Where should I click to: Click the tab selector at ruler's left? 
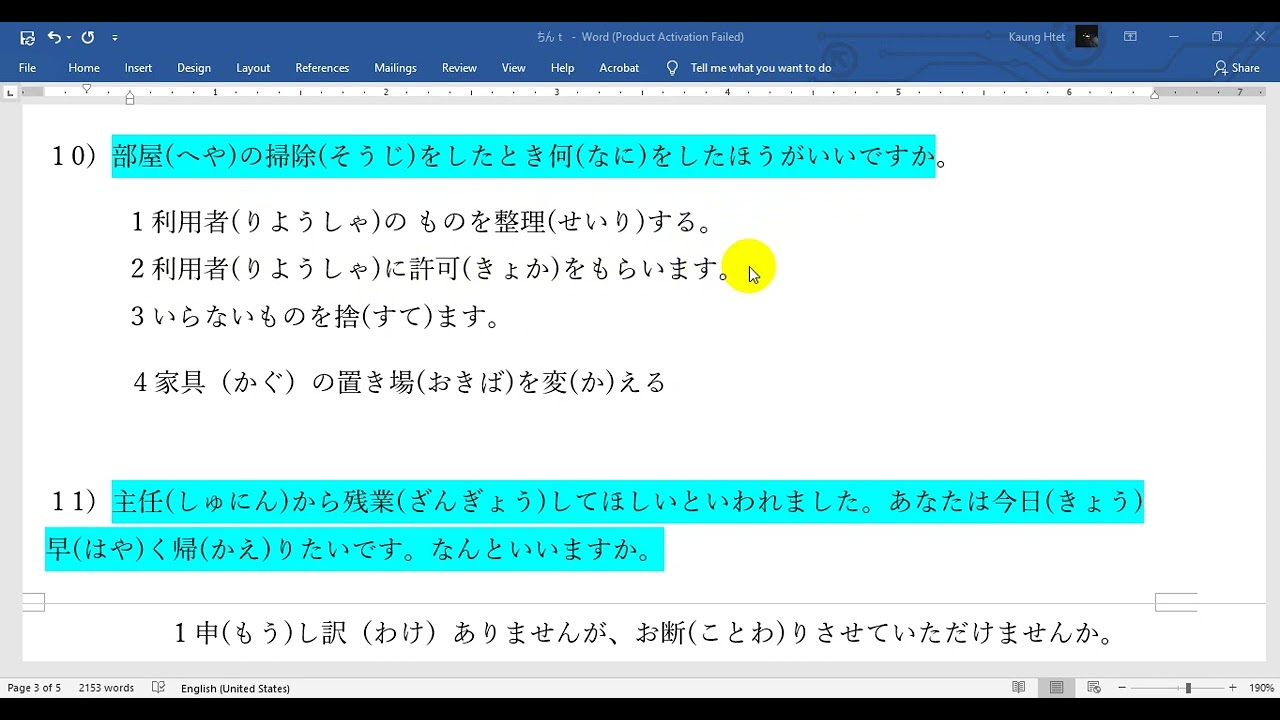point(10,92)
